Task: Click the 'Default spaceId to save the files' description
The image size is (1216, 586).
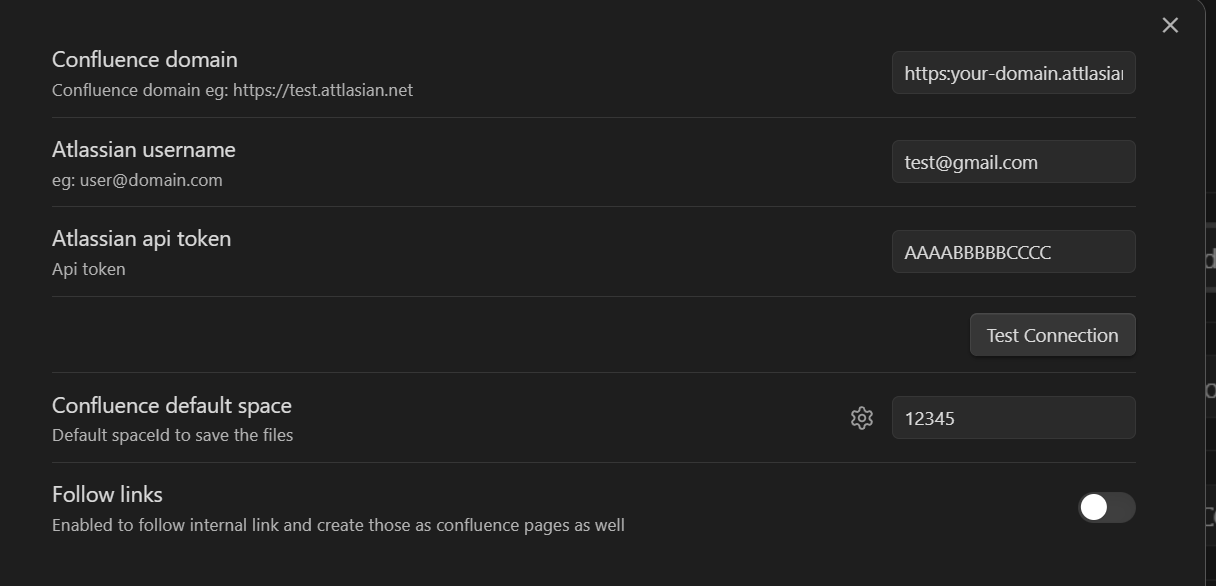Action: pos(172,435)
